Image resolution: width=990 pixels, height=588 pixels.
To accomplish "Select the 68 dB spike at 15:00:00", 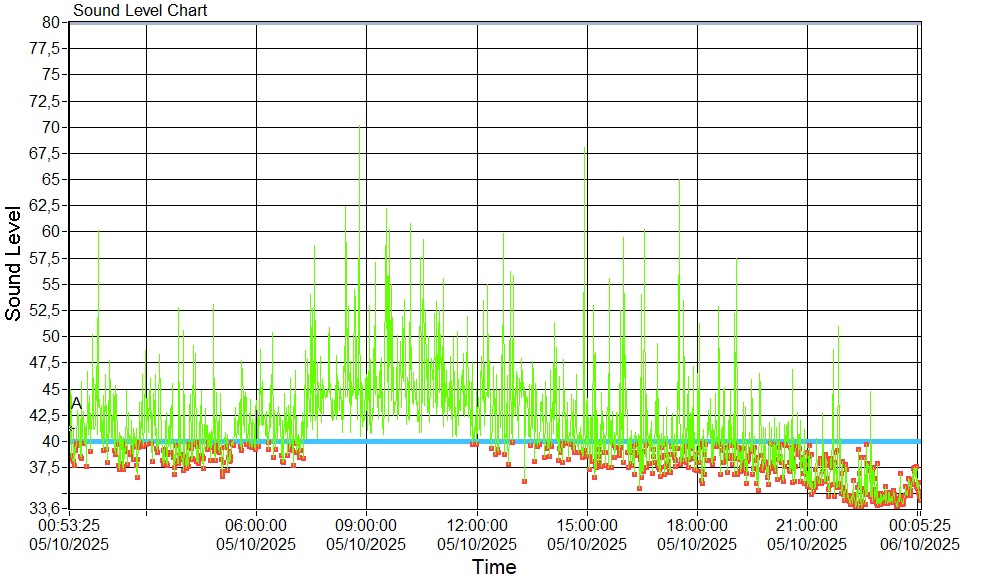I will tap(585, 148).
